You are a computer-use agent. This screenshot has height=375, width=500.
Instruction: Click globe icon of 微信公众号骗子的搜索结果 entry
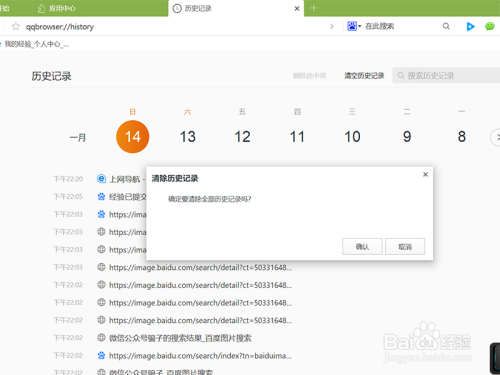(x=101, y=338)
